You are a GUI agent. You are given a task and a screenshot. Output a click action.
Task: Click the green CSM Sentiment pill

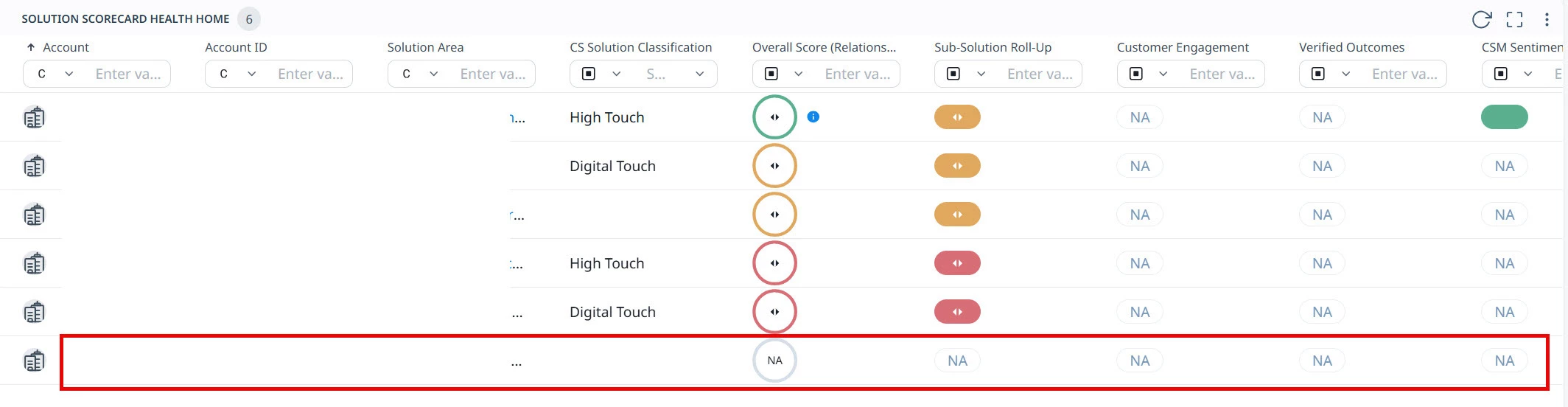point(1504,116)
